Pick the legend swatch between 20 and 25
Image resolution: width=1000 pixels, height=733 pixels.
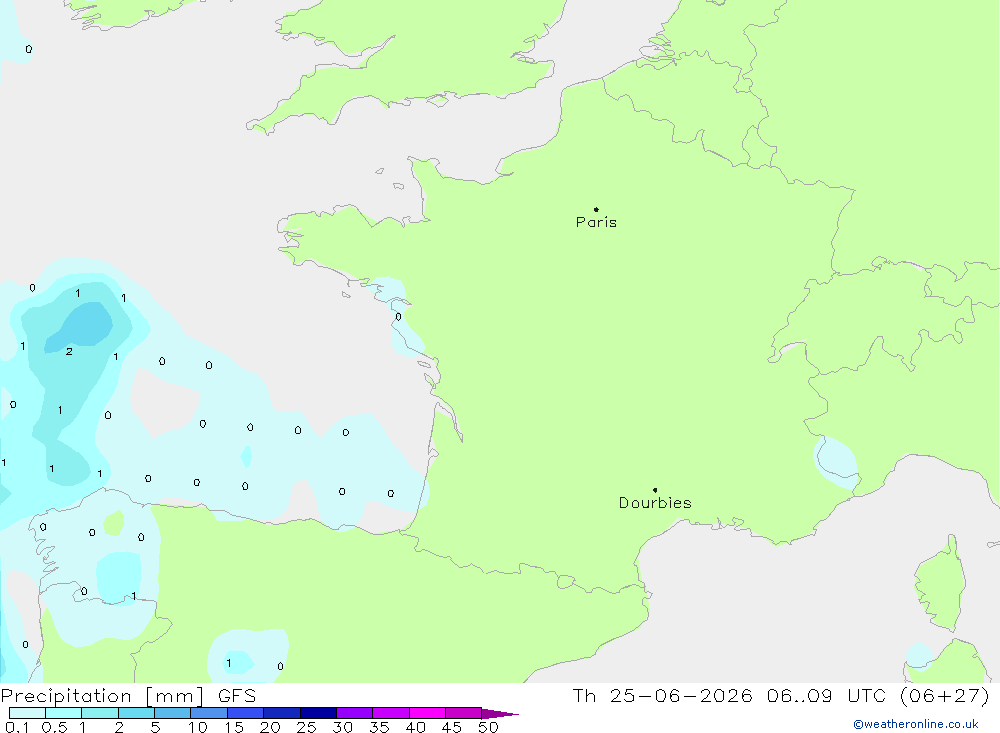[x=281, y=713]
